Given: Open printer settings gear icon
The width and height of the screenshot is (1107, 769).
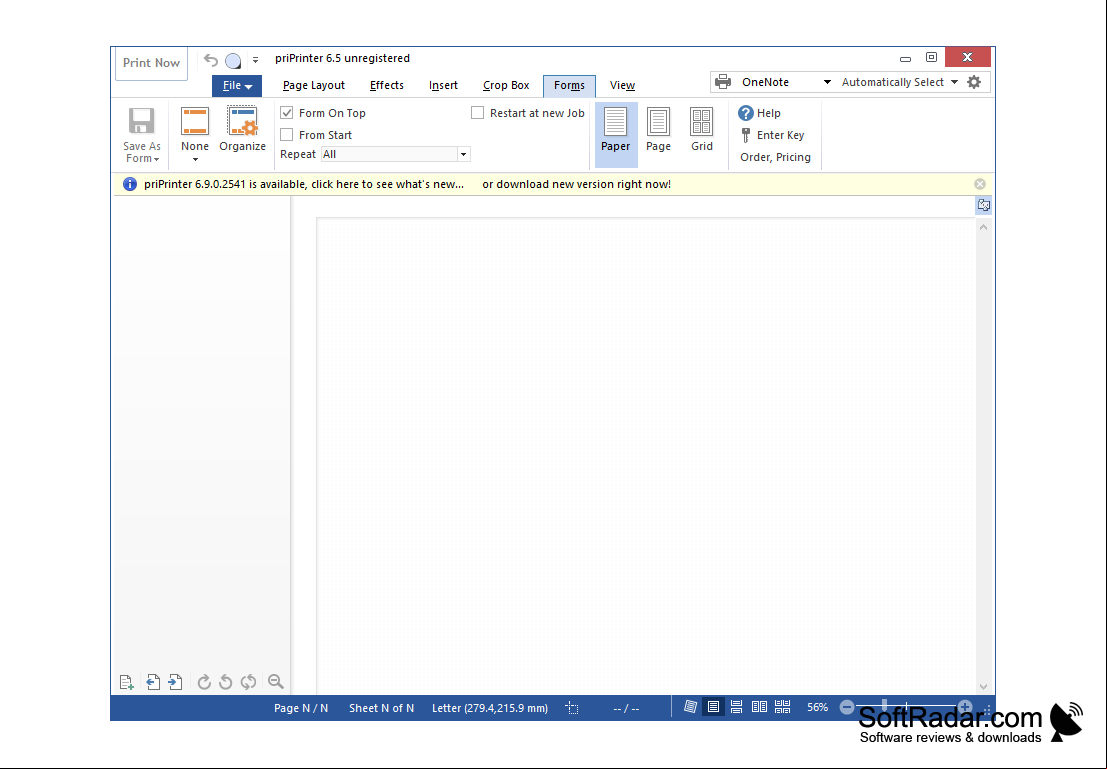Looking at the screenshot, I should point(974,82).
